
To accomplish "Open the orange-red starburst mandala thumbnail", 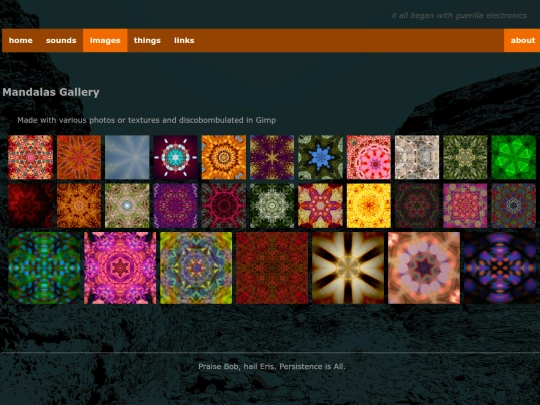I will (x=79, y=157).
